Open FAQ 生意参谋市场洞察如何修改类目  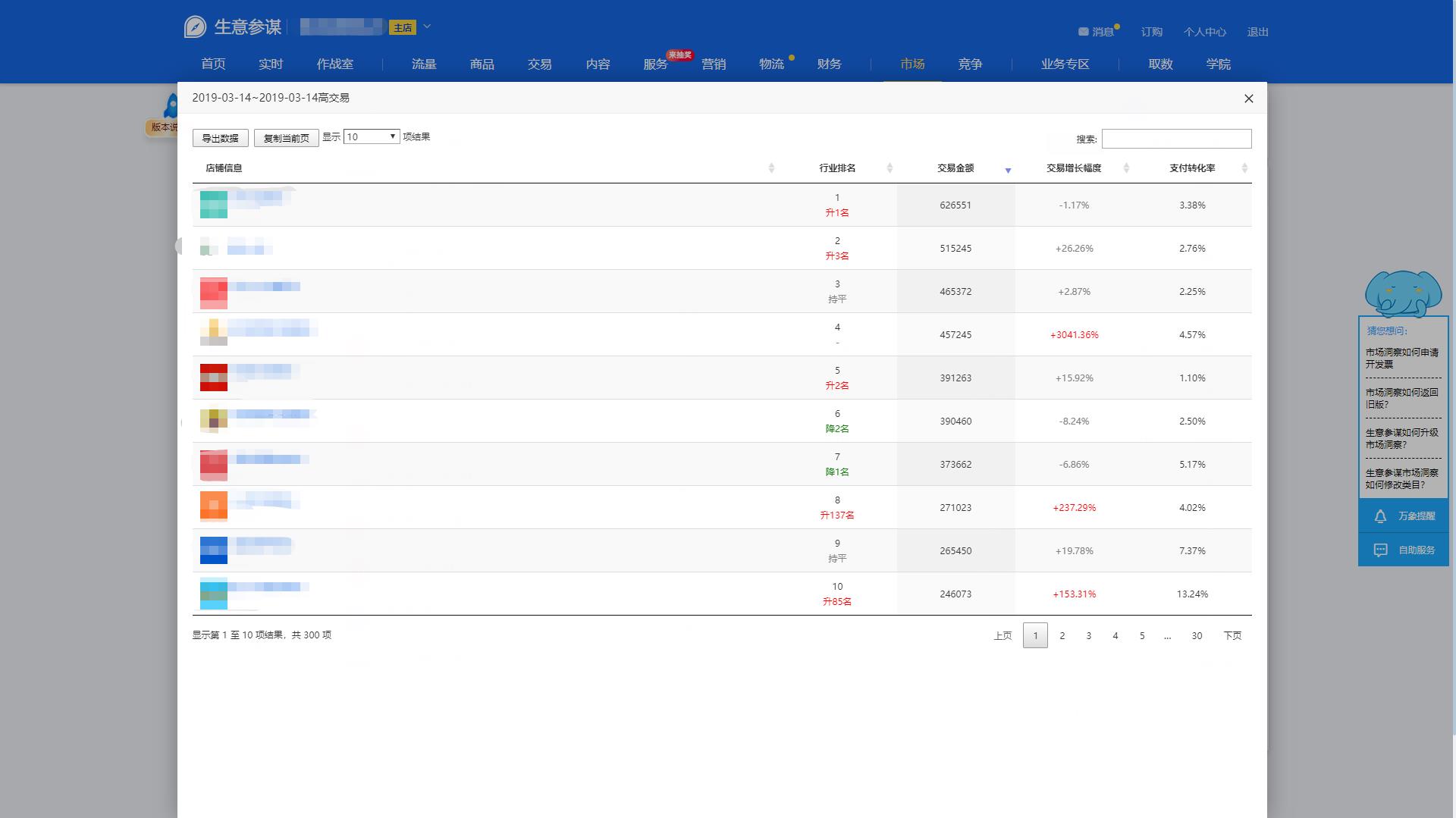tap(1402, 479)
